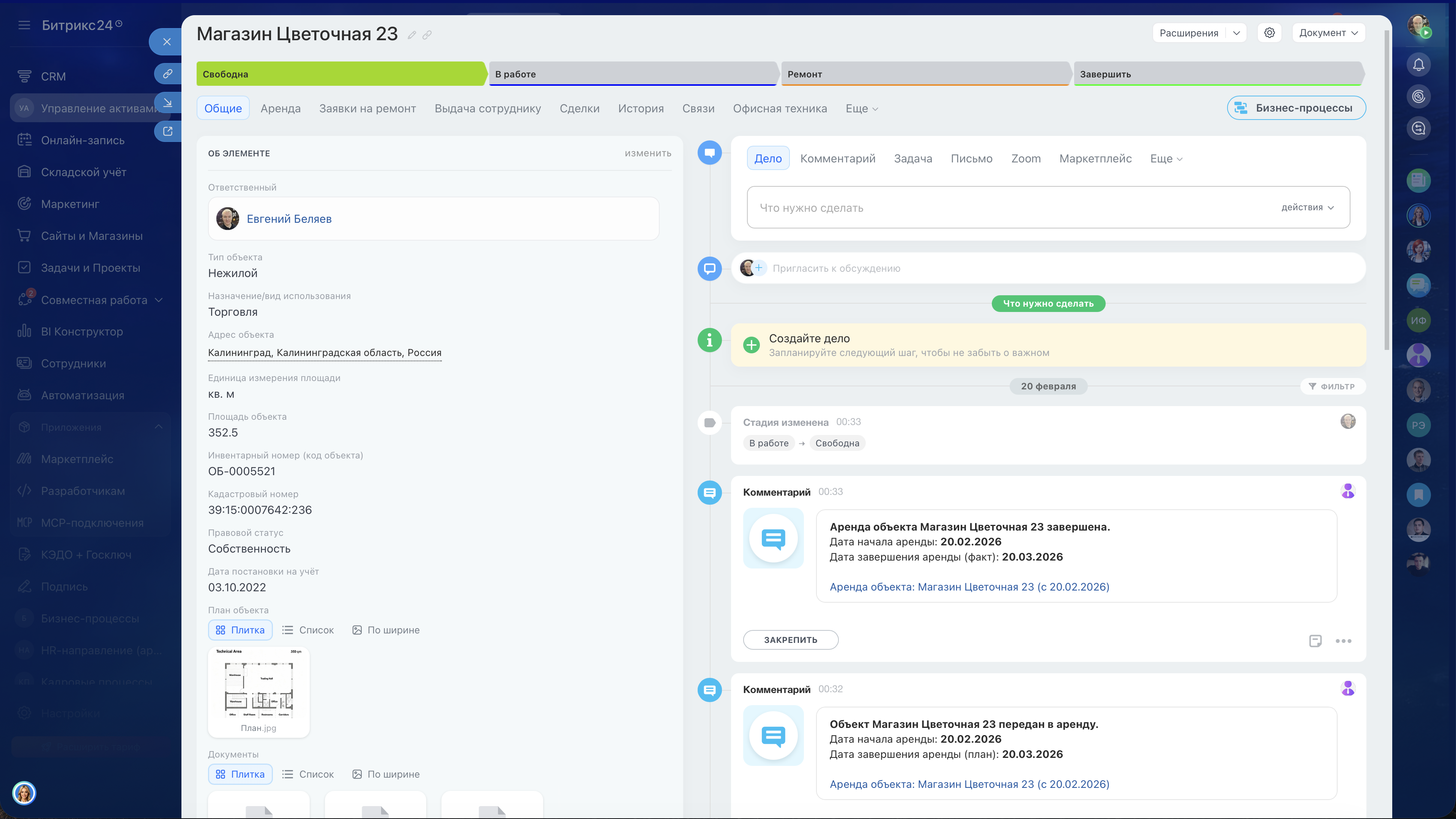1456x819 pixels.
Task: Set stage to Ремонт in the progress bar
Action: coord(924,74)
